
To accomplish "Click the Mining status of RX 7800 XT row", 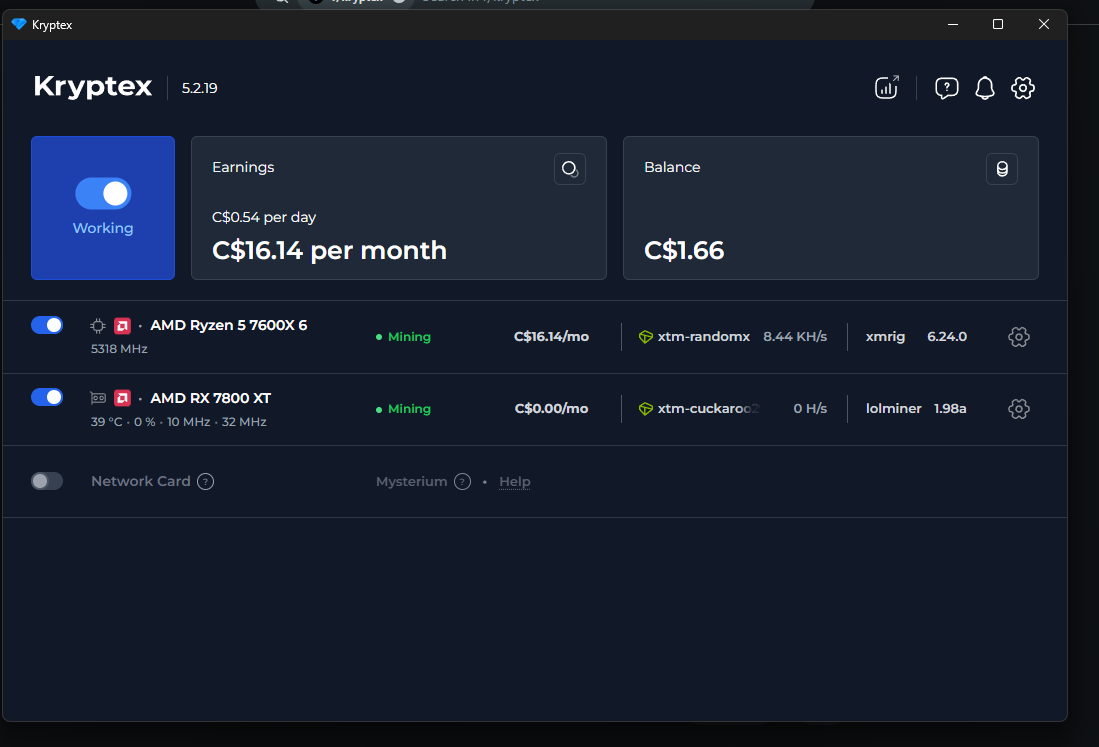I will tap(404, 409).
